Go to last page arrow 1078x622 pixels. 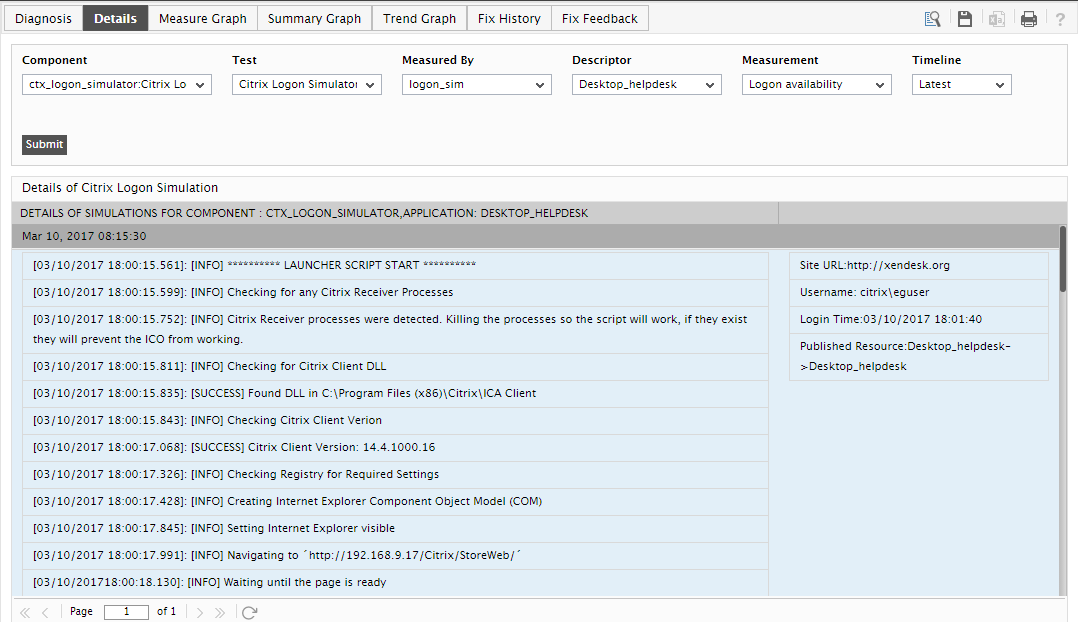[x=219, y=612]
